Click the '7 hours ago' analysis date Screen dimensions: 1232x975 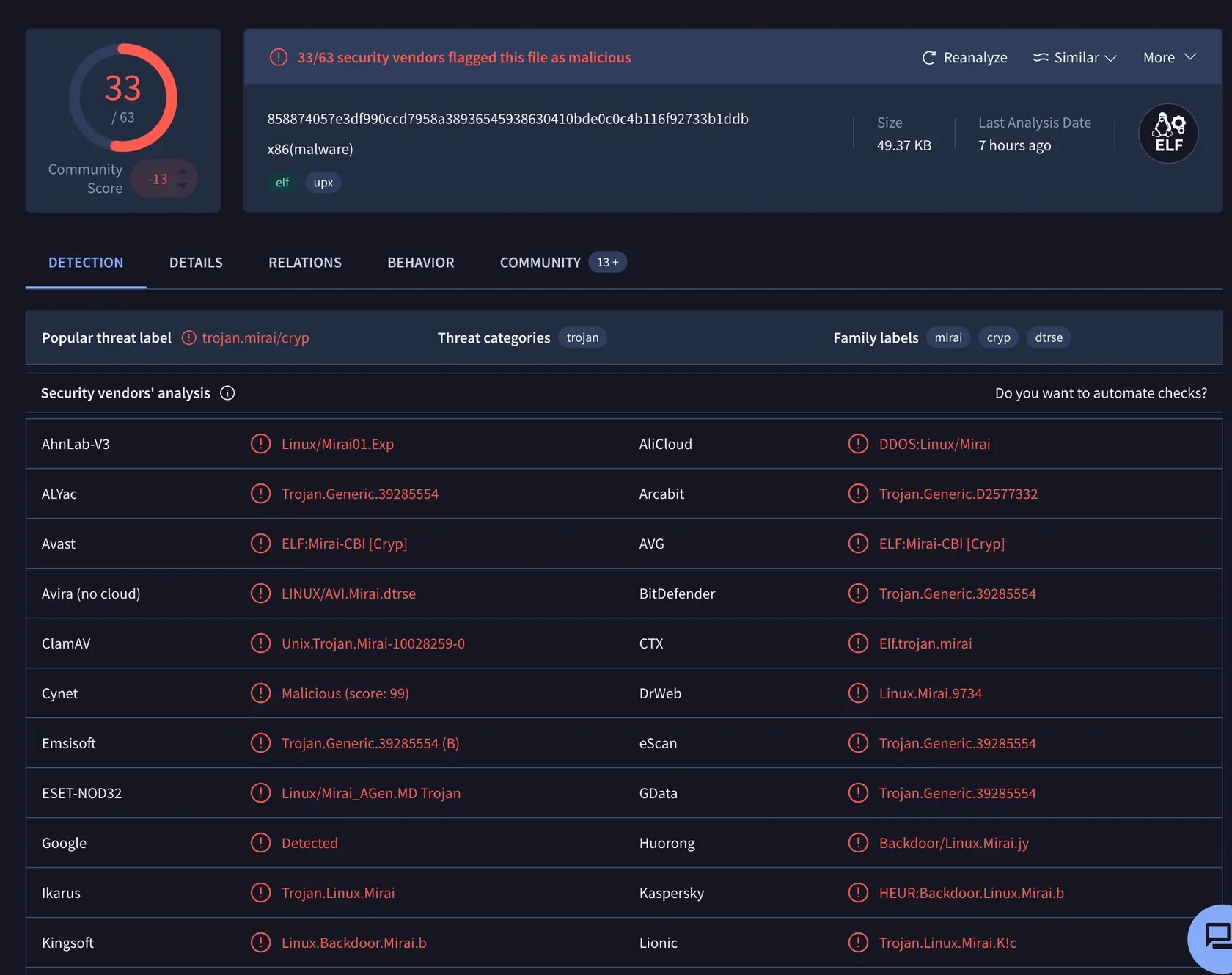tap(1014, 145)
